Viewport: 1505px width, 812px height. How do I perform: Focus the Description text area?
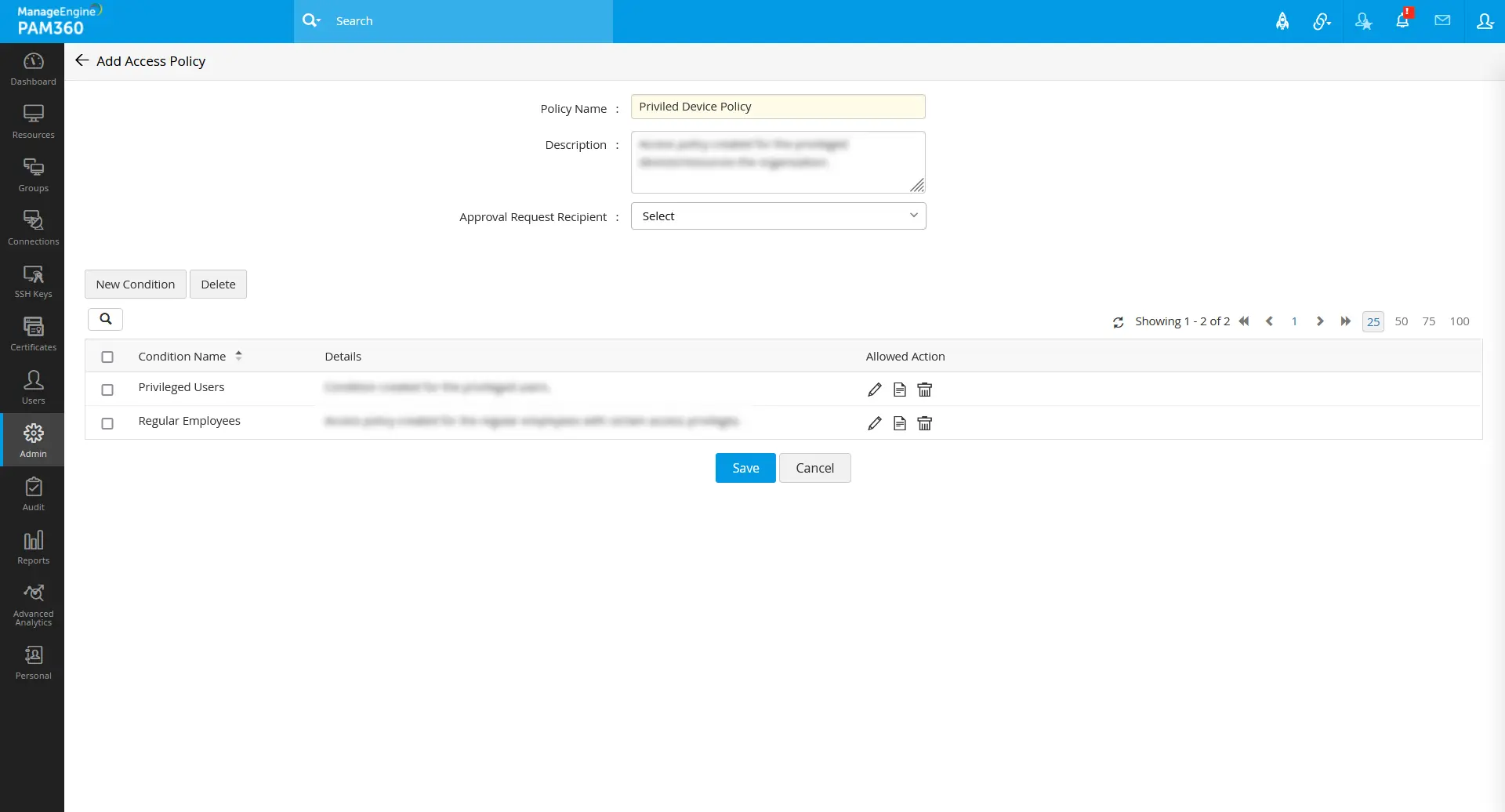778,162
